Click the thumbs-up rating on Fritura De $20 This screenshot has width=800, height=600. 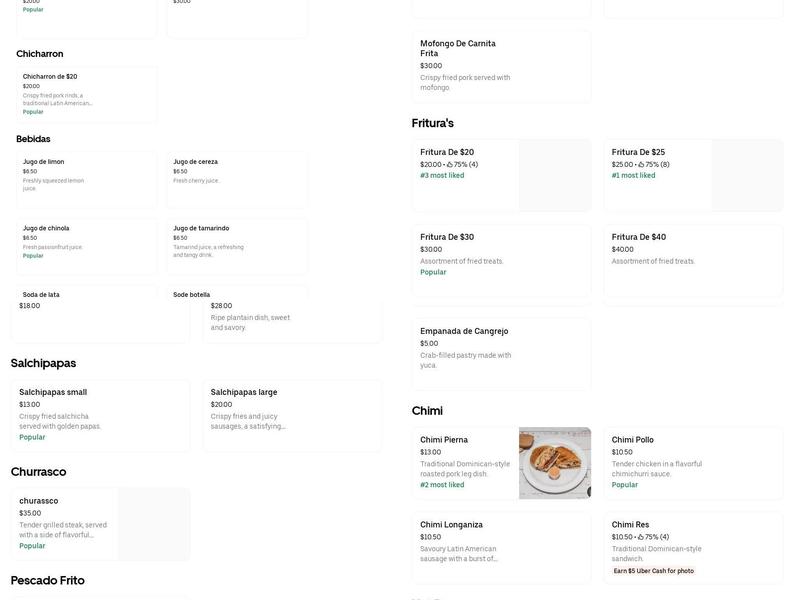click(x=452, y=162)
